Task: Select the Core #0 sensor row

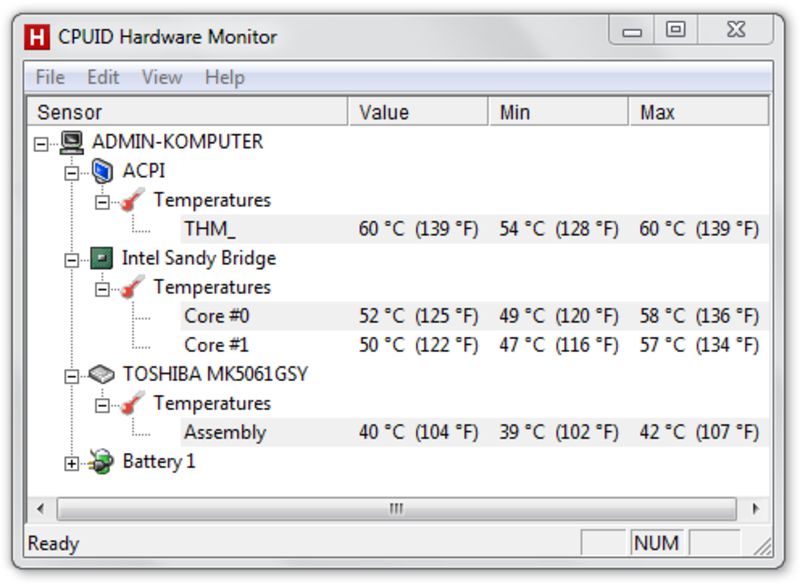Action: (474, 316)
